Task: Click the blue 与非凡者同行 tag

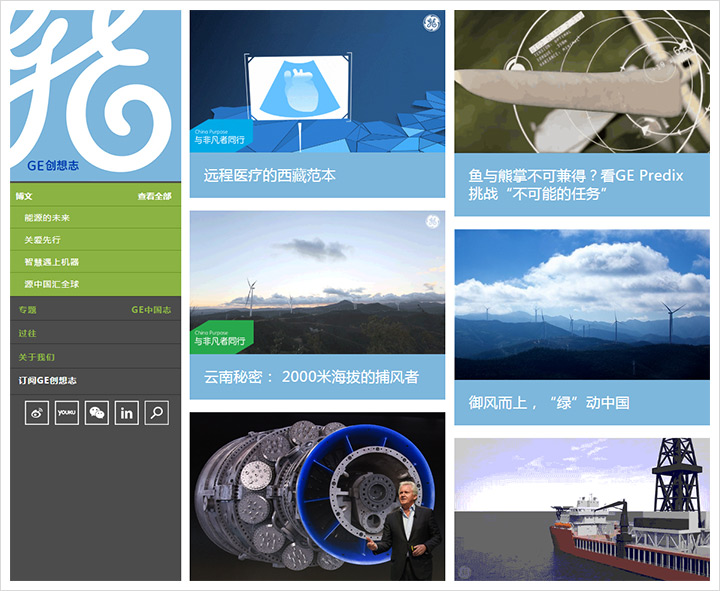Action: (221, 136)
